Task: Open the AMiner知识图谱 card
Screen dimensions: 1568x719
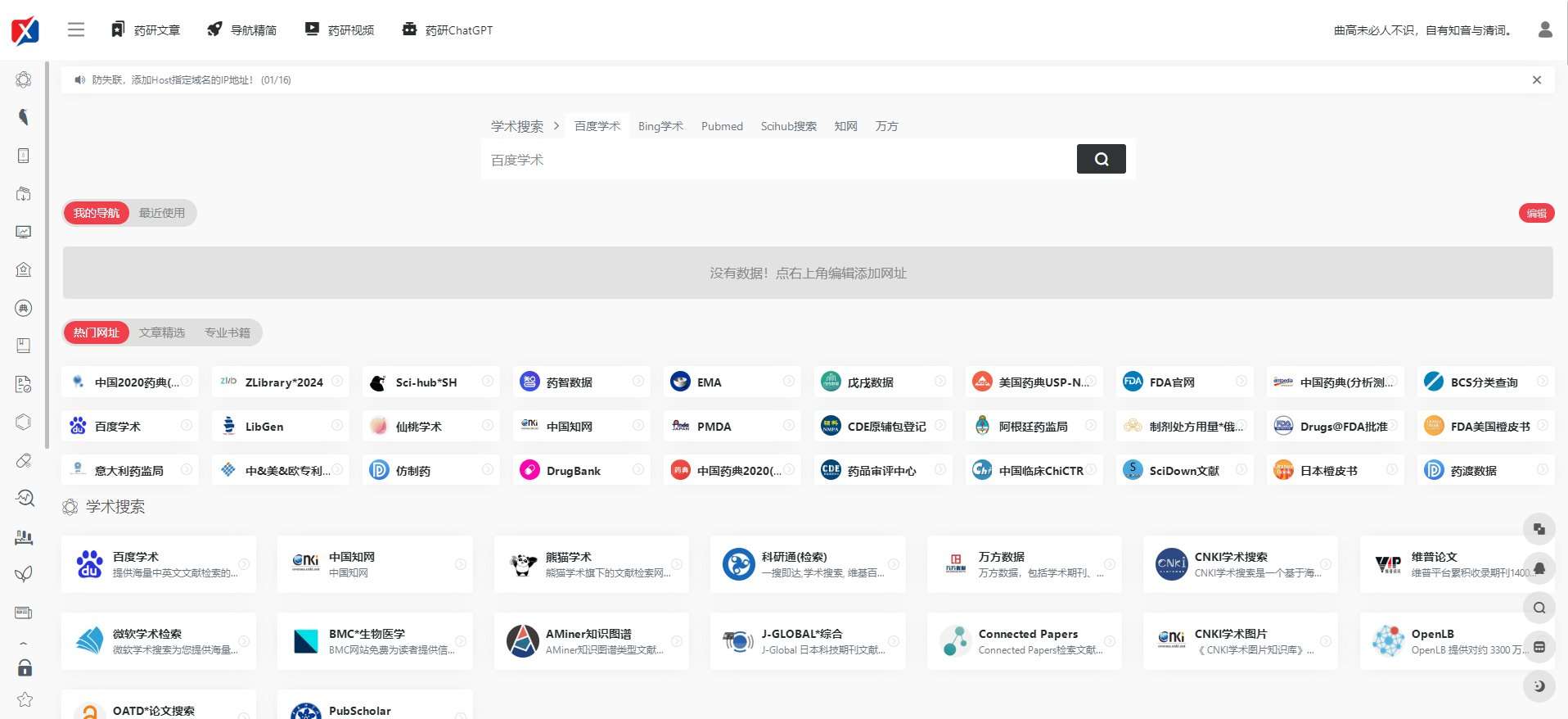Action: 592,641
